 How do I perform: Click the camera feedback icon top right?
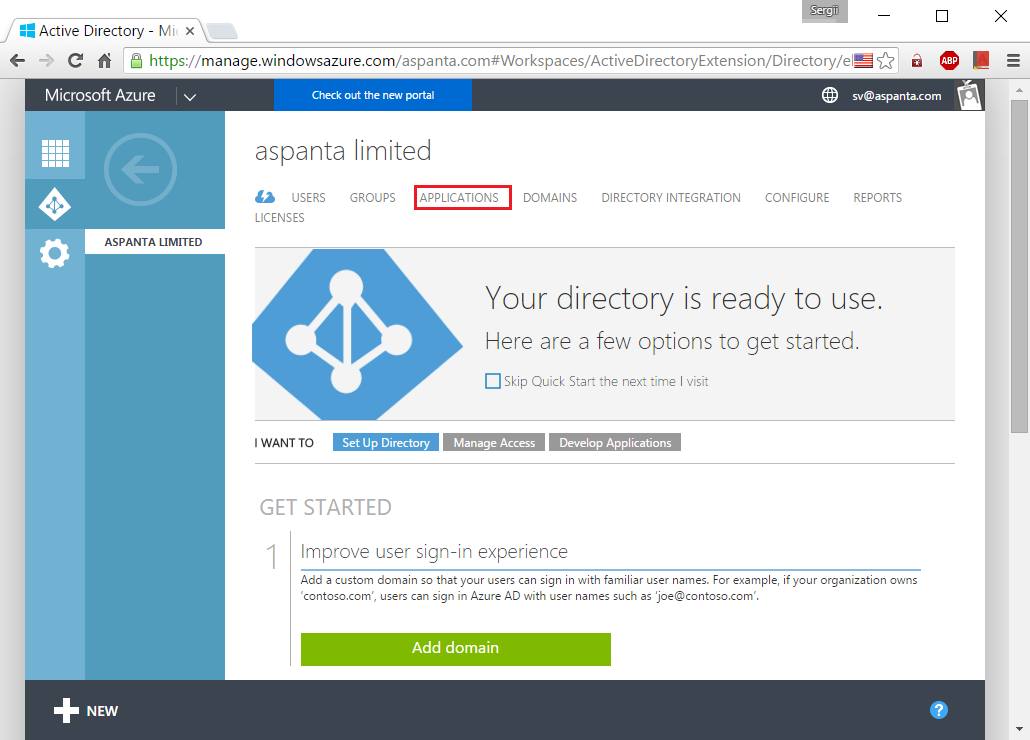[x=967, y=95]
